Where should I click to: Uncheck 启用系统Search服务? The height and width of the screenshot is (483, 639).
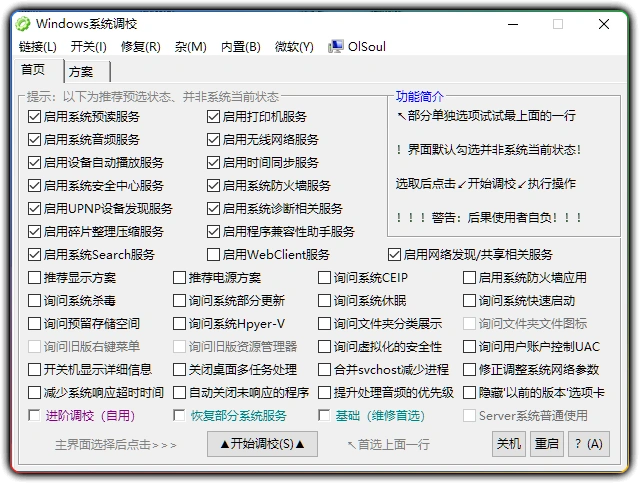click(34, 255)
